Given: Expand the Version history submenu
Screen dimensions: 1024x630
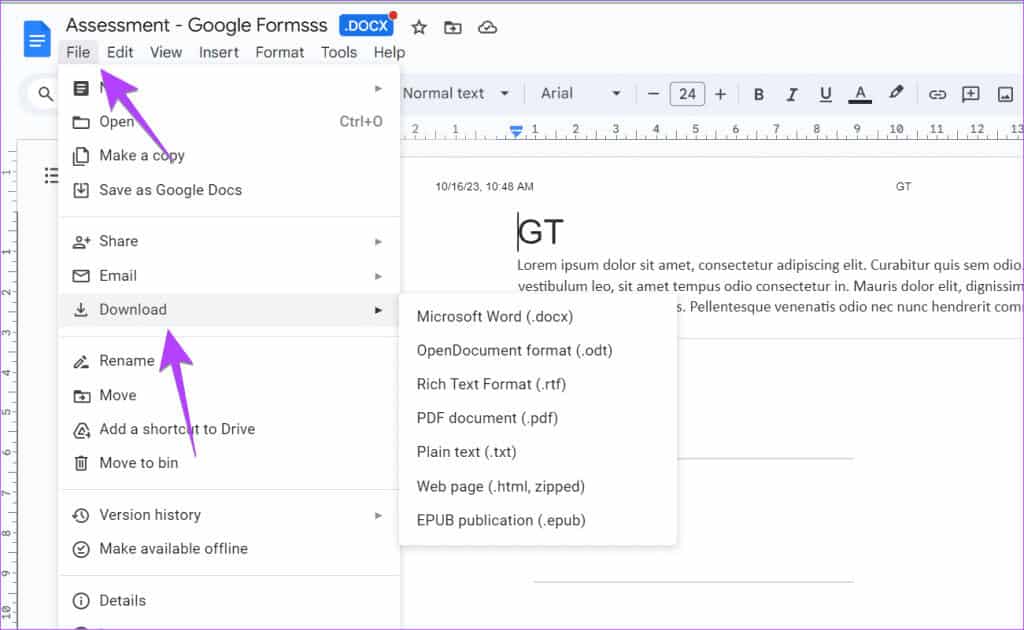Looking at the screenshot, I should pyautogui.click(x=229, y=515).
